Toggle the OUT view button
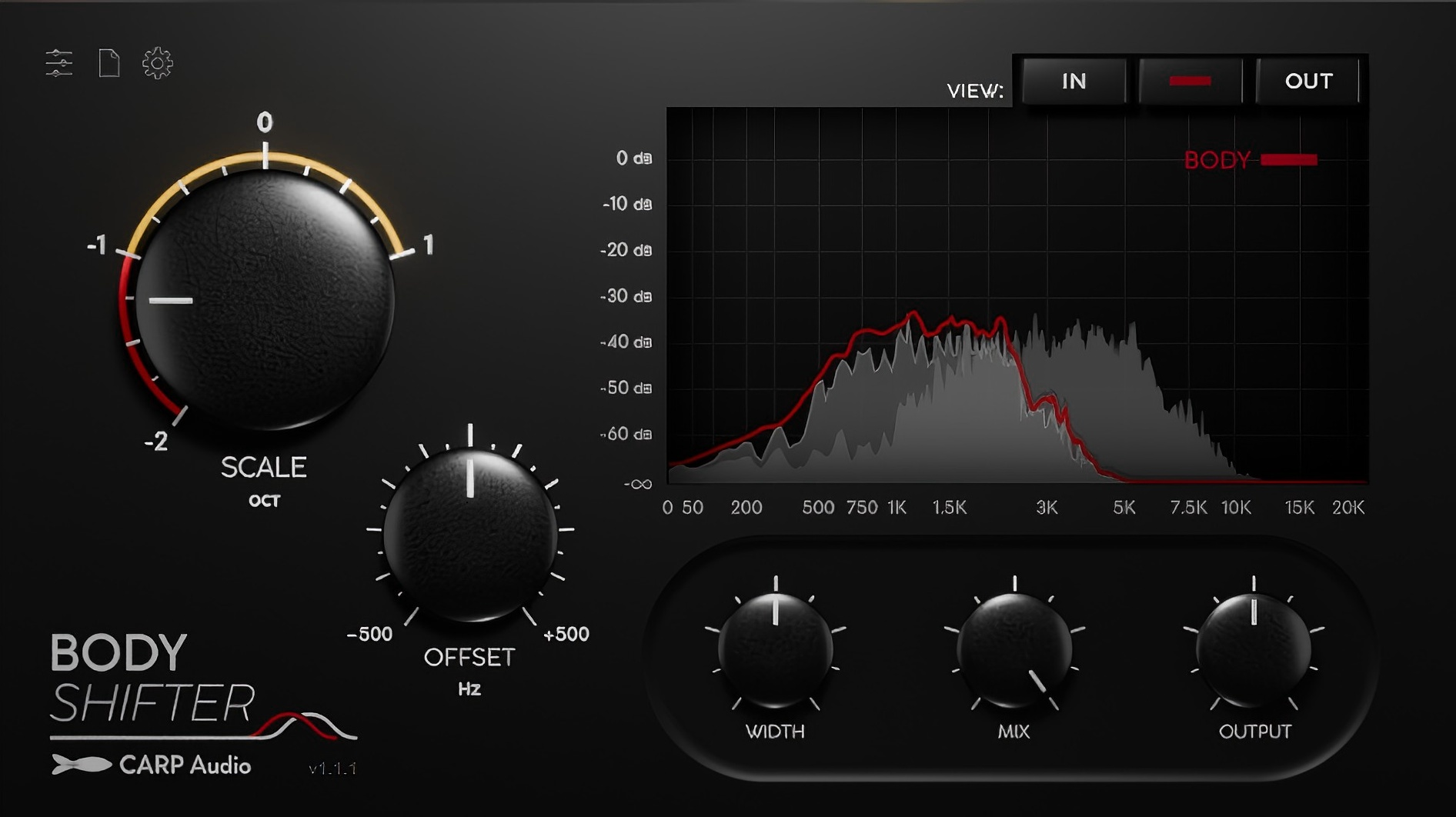The height and width of the screenshot is (817, 1456). tap(1307, 81)
